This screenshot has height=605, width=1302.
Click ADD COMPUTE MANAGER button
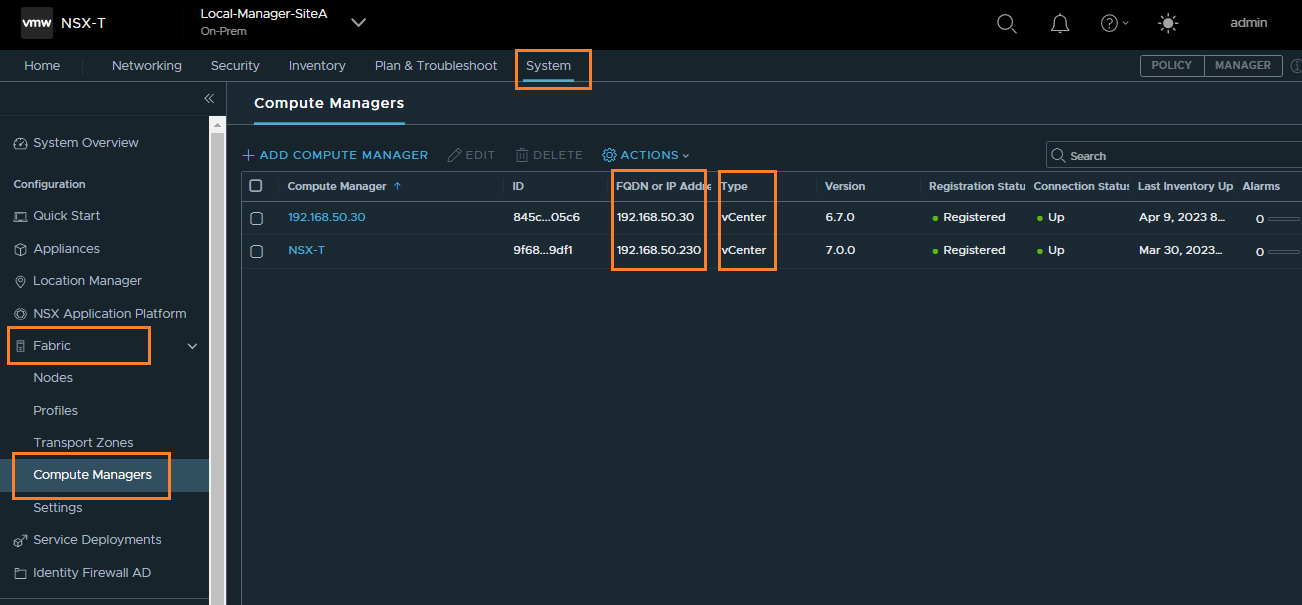click(335, 155)
